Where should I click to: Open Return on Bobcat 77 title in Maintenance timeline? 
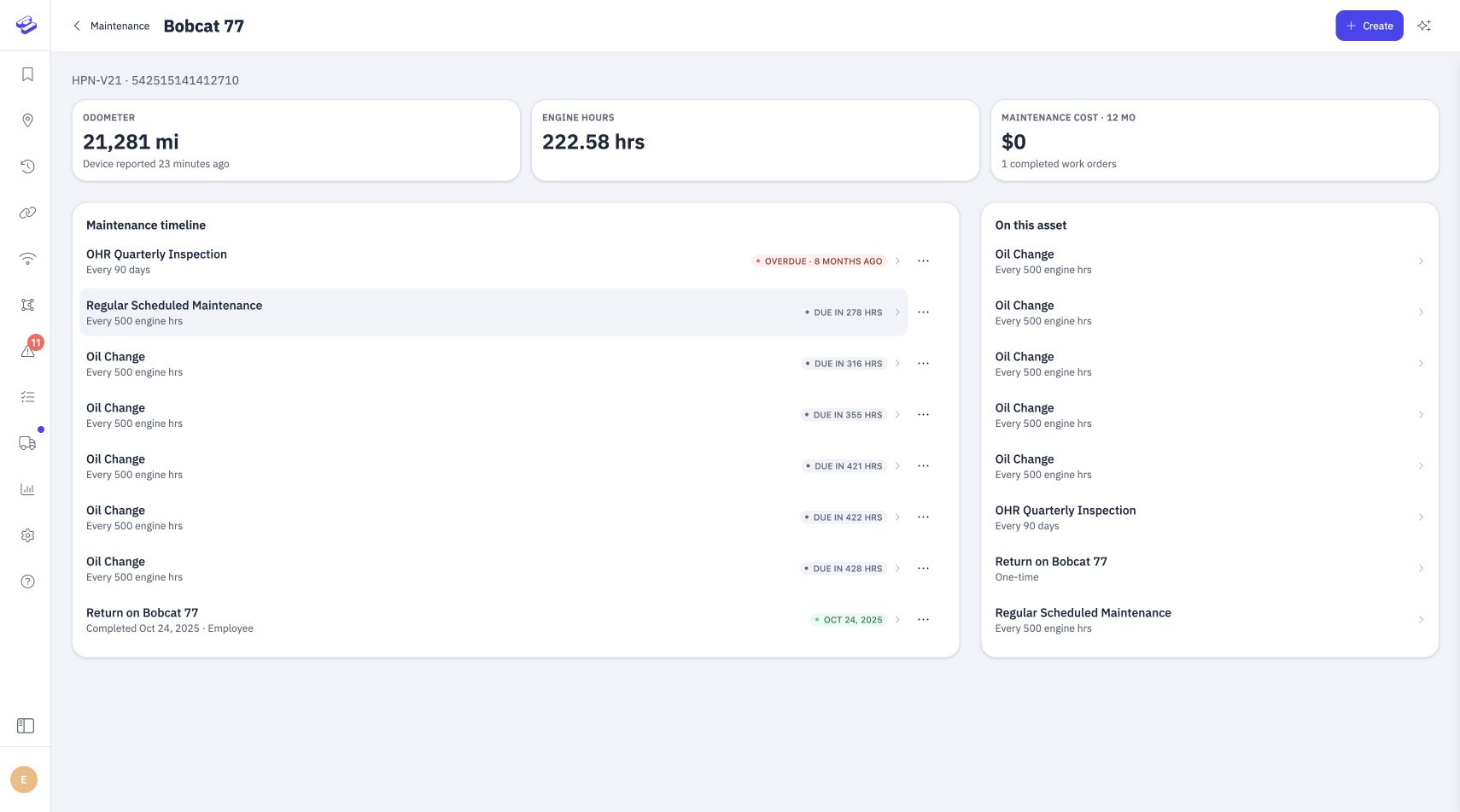pos(142,613)
